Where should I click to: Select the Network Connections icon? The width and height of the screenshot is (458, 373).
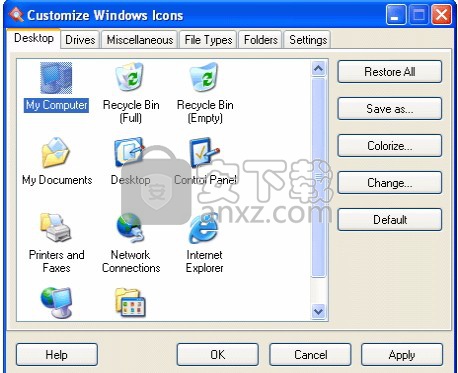coord(130,228)
